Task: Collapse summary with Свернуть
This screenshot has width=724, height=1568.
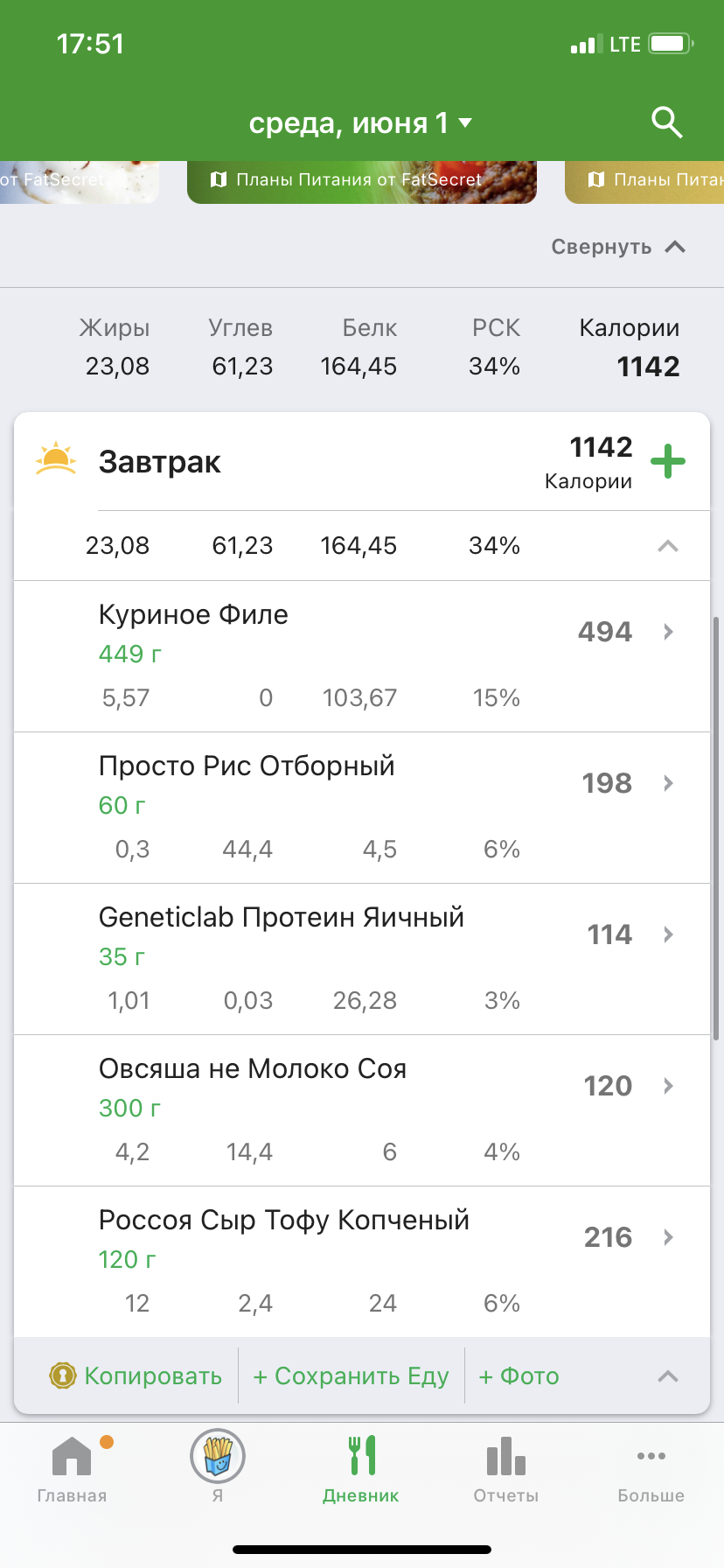Action: (x=617, y=247)
